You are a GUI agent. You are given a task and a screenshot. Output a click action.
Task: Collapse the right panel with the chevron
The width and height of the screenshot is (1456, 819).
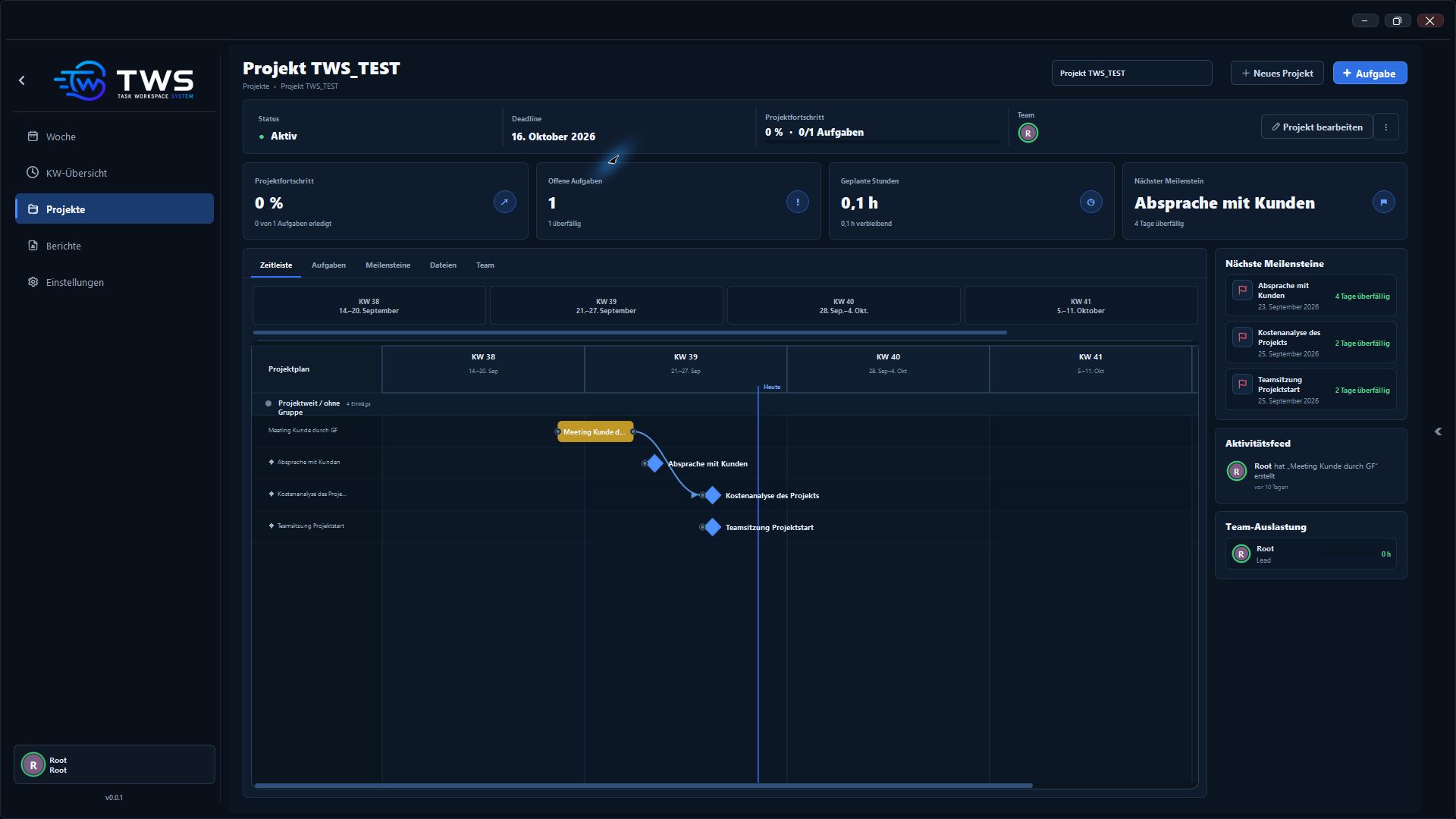point(1438,431)
